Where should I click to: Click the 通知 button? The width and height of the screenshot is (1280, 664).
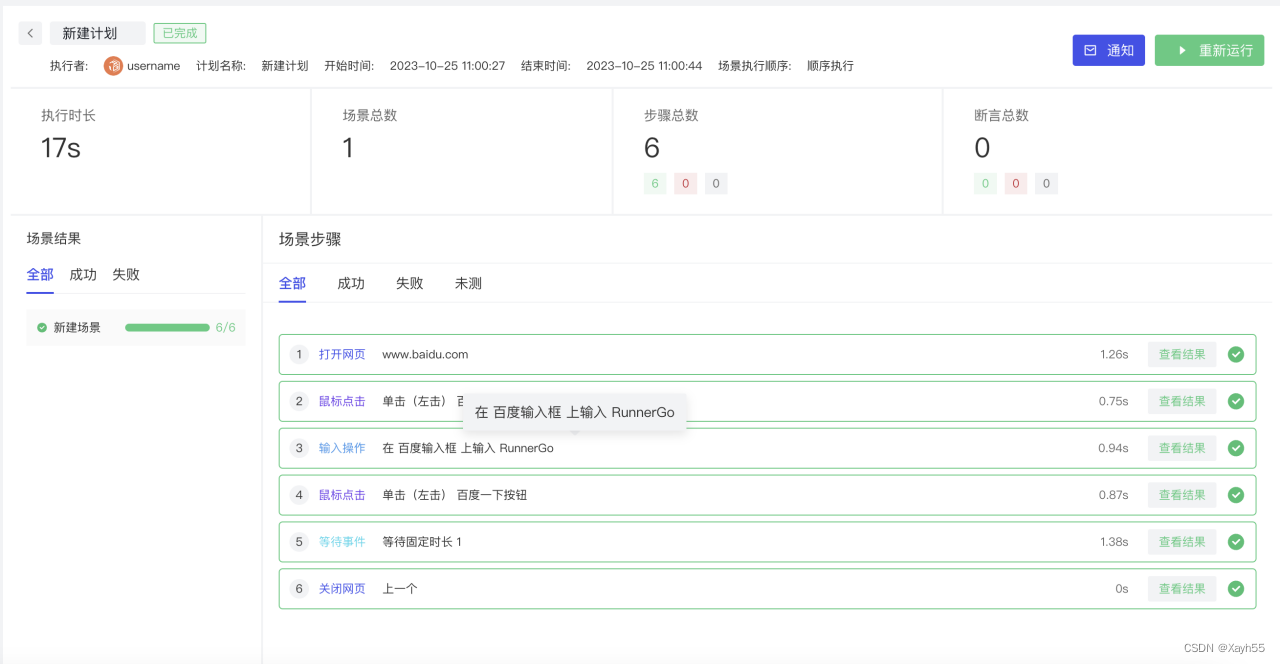pos(1108,49)
